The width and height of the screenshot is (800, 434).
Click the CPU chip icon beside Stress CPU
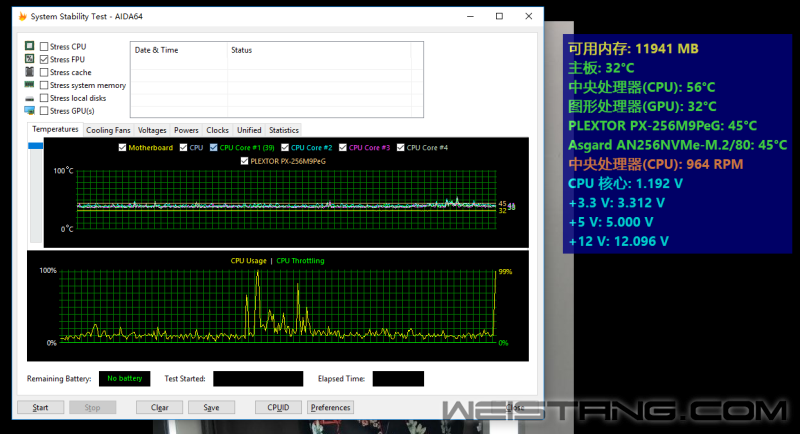[30, 47]
